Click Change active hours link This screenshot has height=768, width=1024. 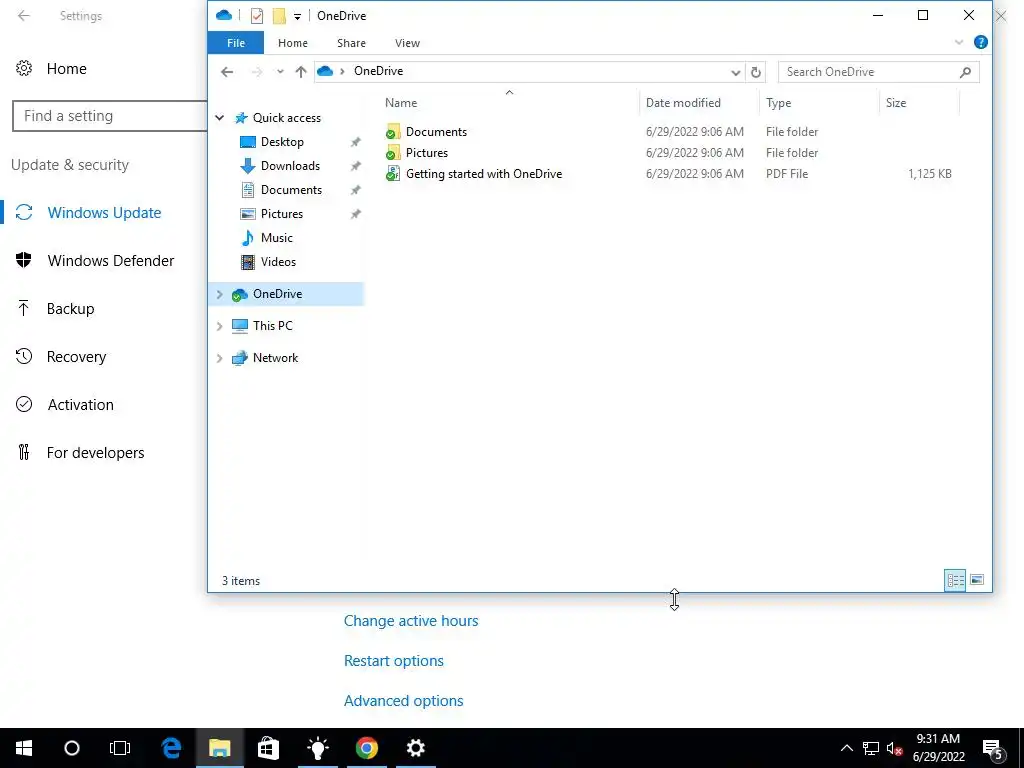(x=411, y=620)
